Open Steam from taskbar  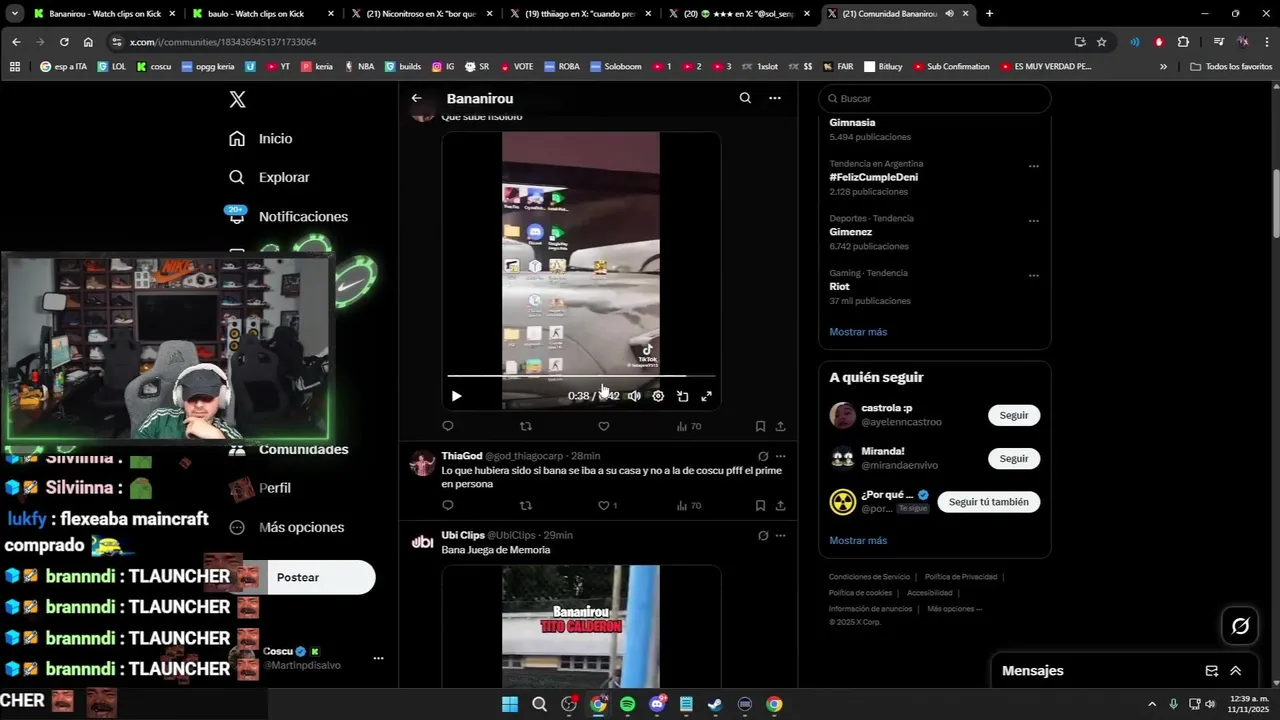coord(715,704)
